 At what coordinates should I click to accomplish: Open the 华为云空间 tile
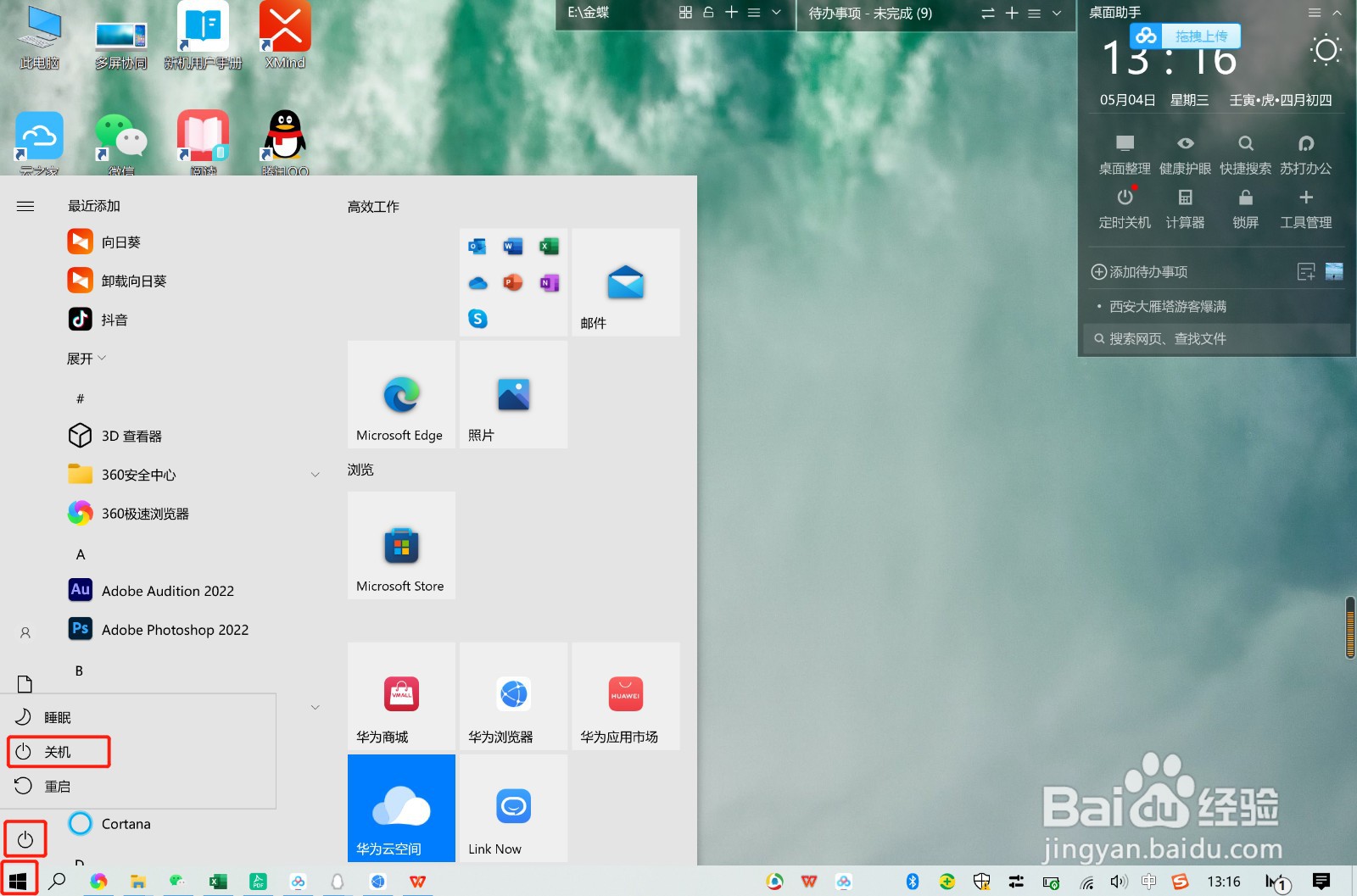click(x=401, y=808)
